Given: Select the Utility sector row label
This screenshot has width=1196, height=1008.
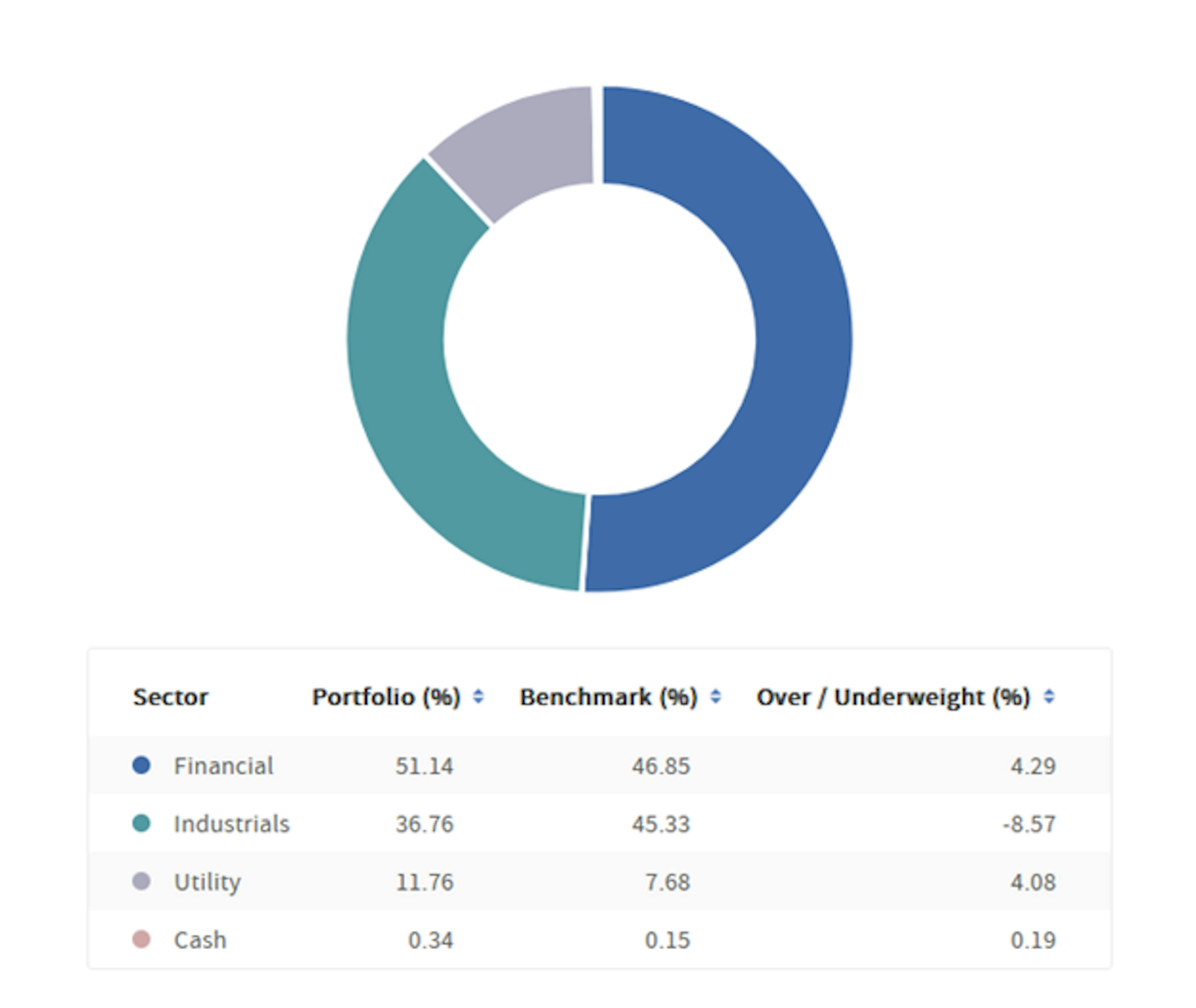Looking at the screenshot, I should [x=207, y=882].
